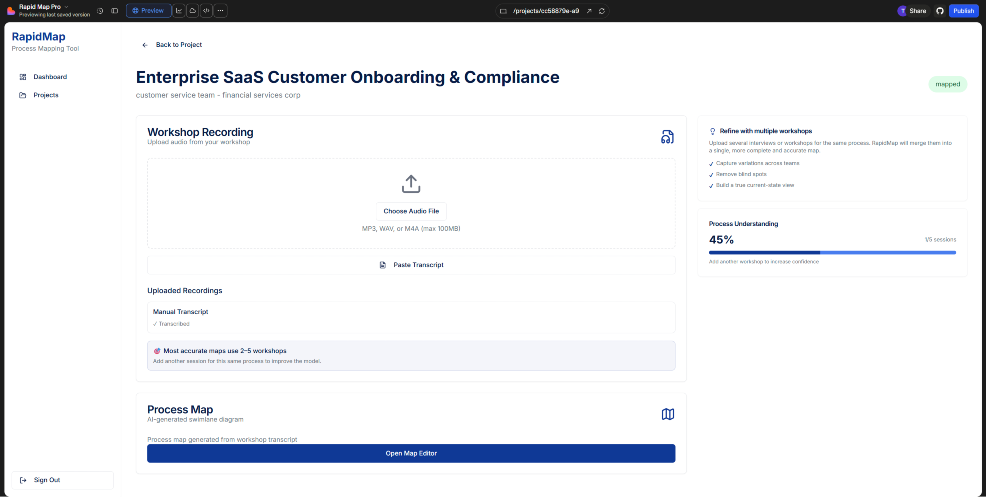
Task: Open preview in new tab arrow icon
Action: (x=589, y=11)
